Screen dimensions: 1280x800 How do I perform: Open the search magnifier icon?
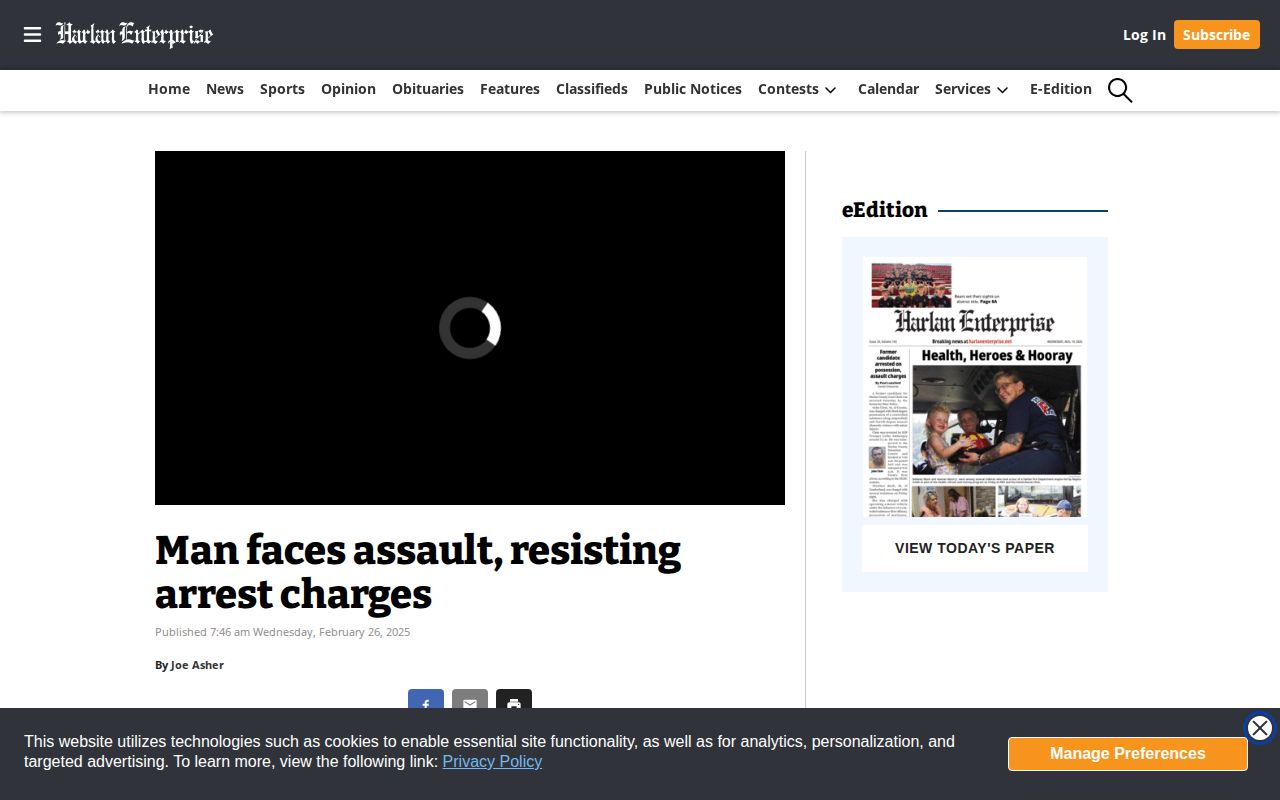[x=1120, y=90]
